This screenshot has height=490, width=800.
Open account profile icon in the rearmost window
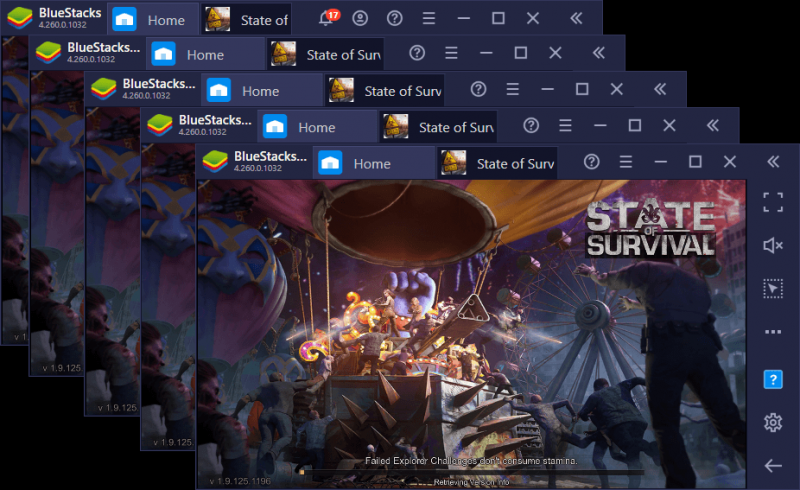[360, 19]
